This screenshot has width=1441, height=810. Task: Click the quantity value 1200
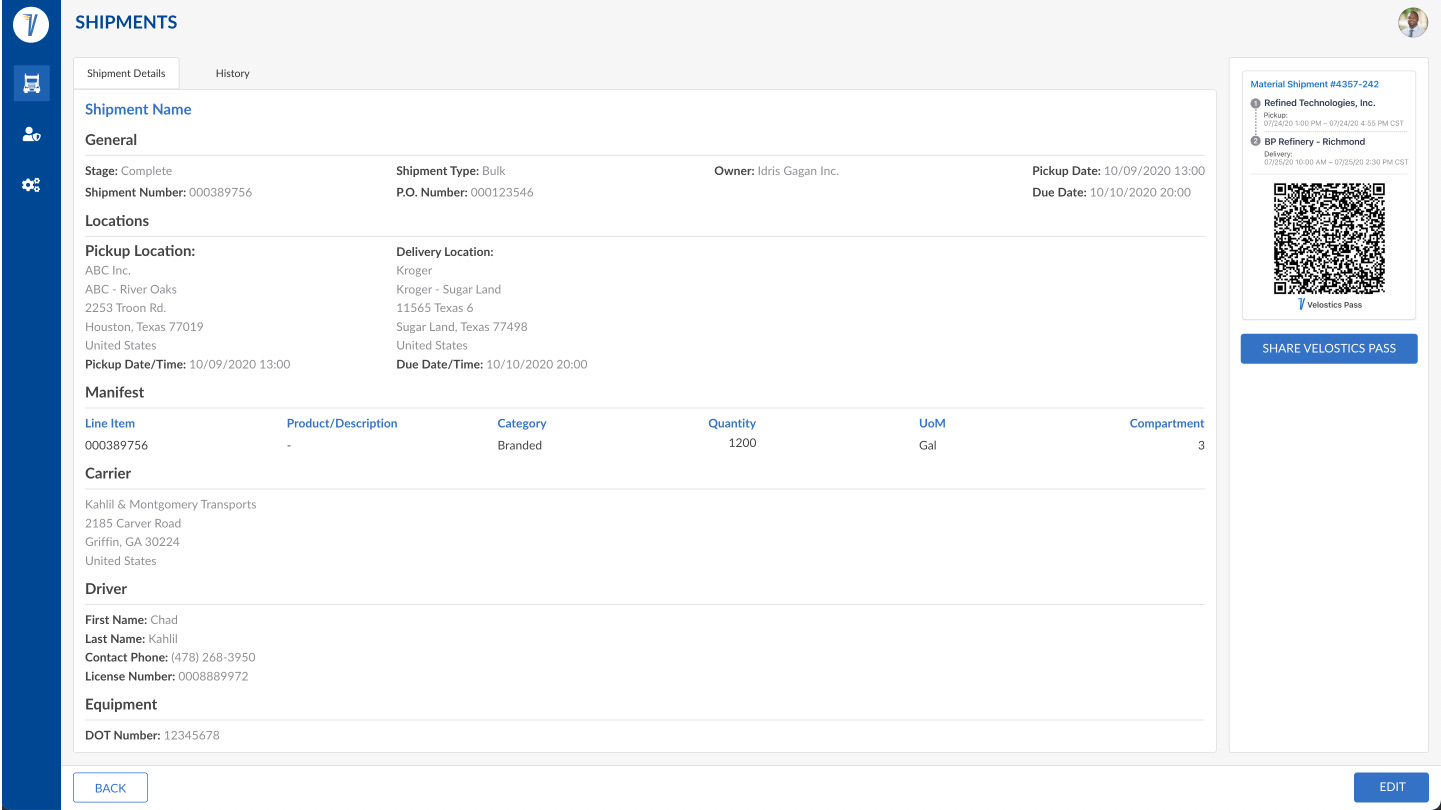coord(742,443)
